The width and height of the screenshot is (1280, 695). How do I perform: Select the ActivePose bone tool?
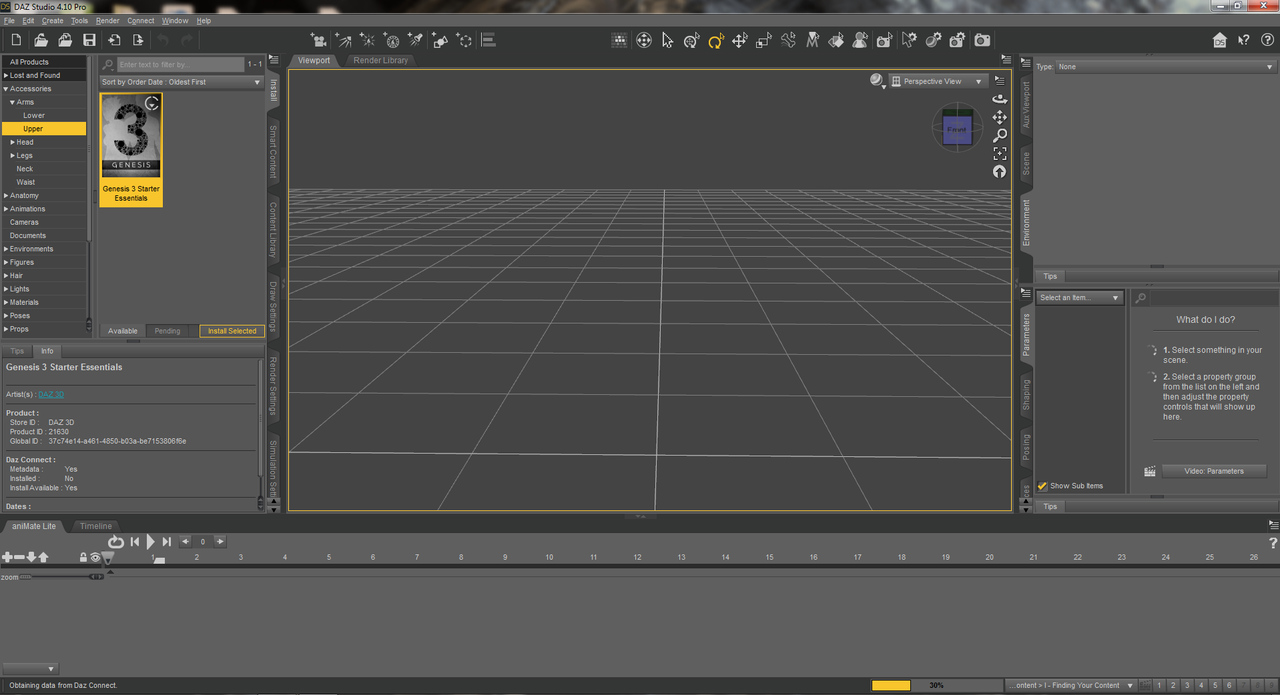[x=788, y=40]
